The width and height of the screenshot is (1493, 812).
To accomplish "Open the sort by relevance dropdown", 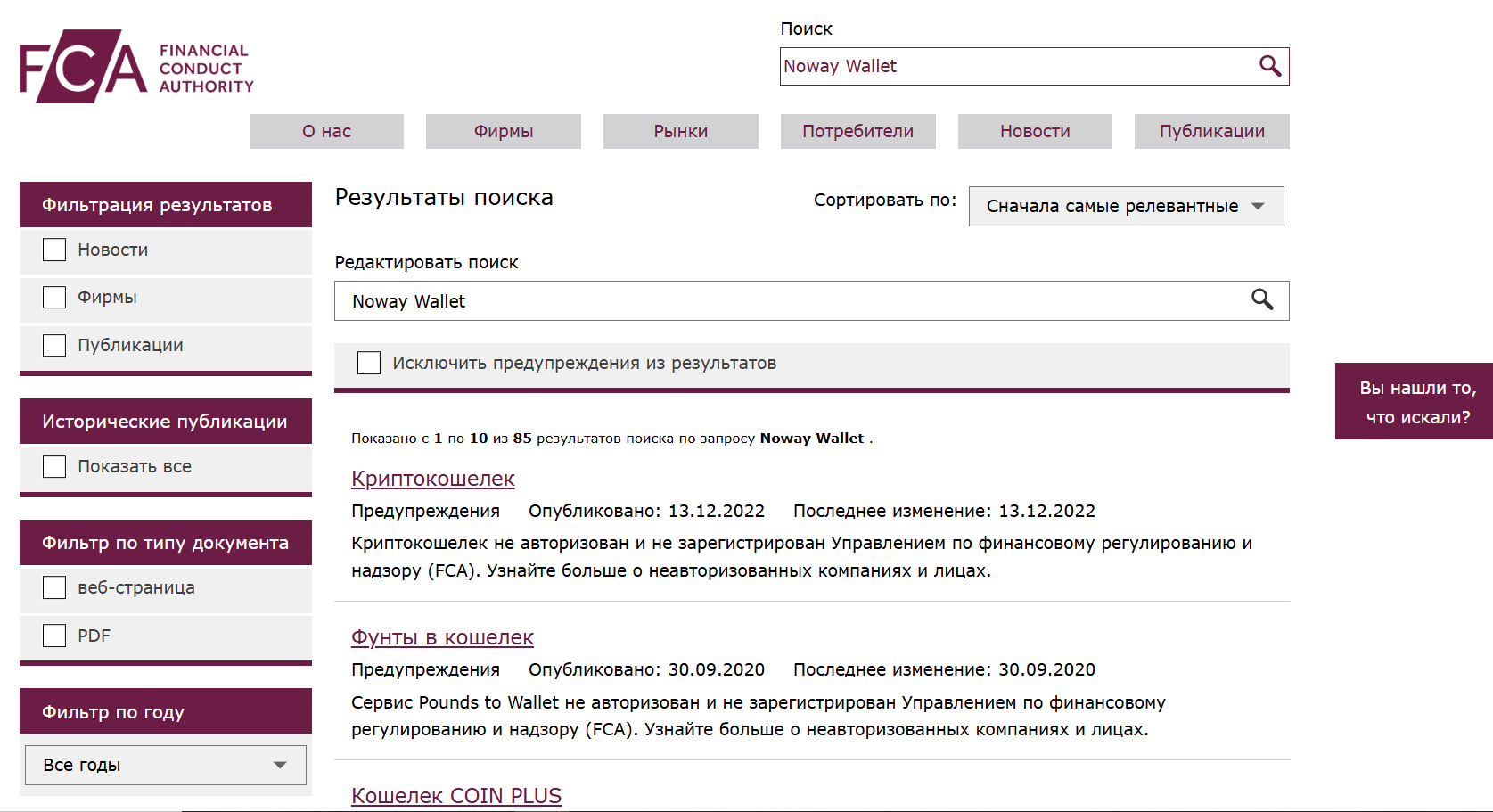I will (1125, 206).
